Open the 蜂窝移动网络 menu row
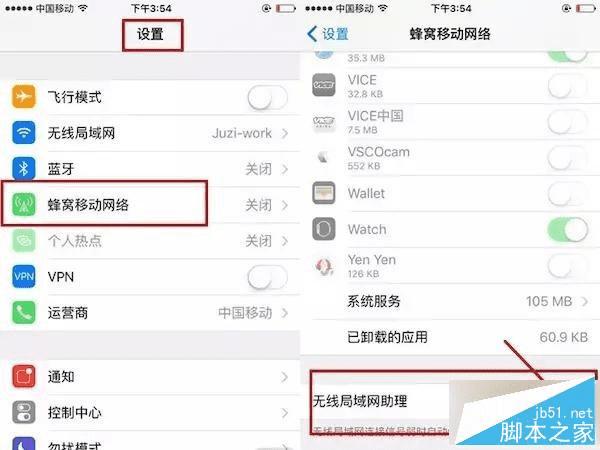 [x=150, y=205]
